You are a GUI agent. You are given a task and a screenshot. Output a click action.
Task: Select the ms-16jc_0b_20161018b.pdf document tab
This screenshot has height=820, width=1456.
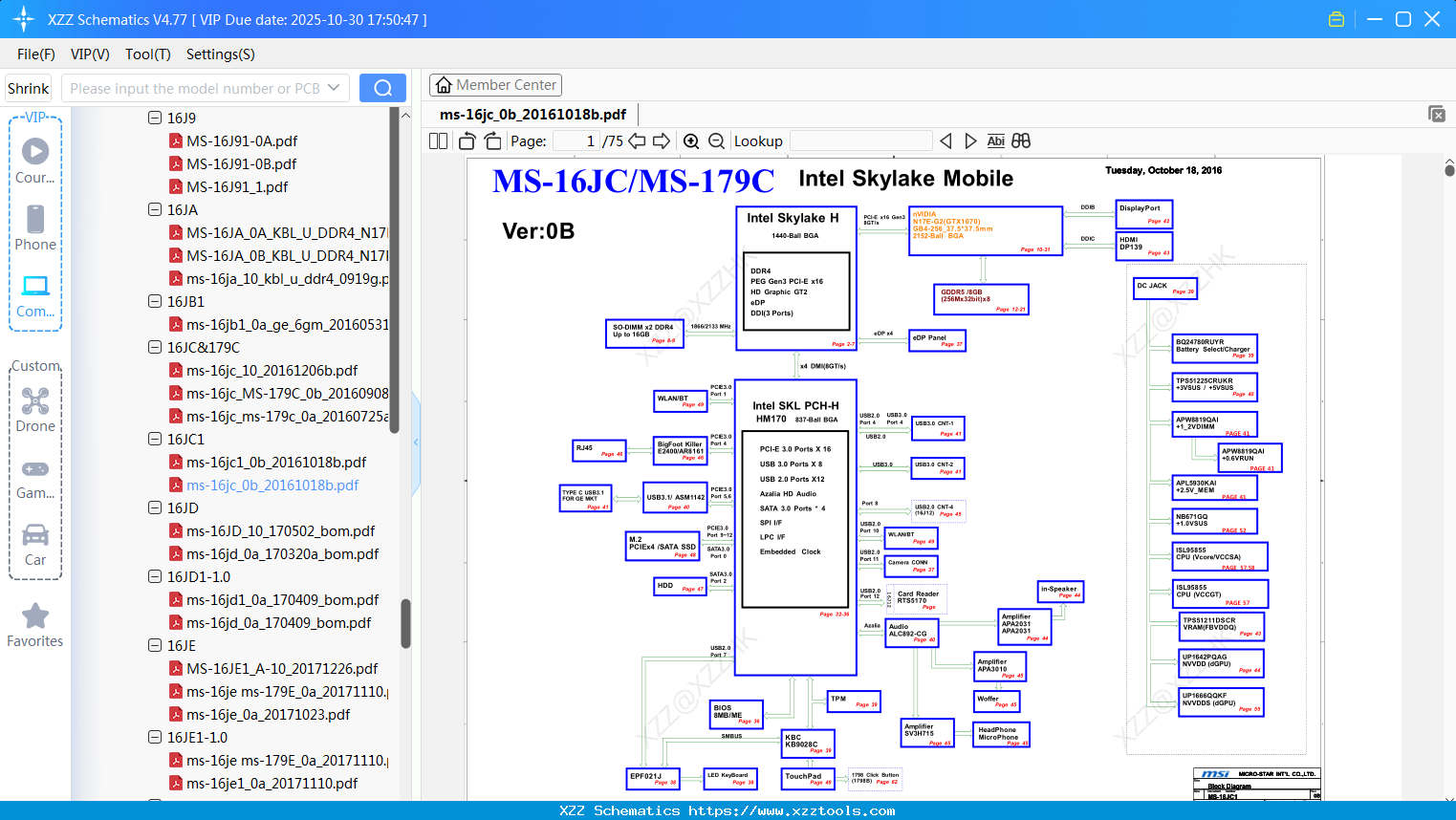click(532, 115)
